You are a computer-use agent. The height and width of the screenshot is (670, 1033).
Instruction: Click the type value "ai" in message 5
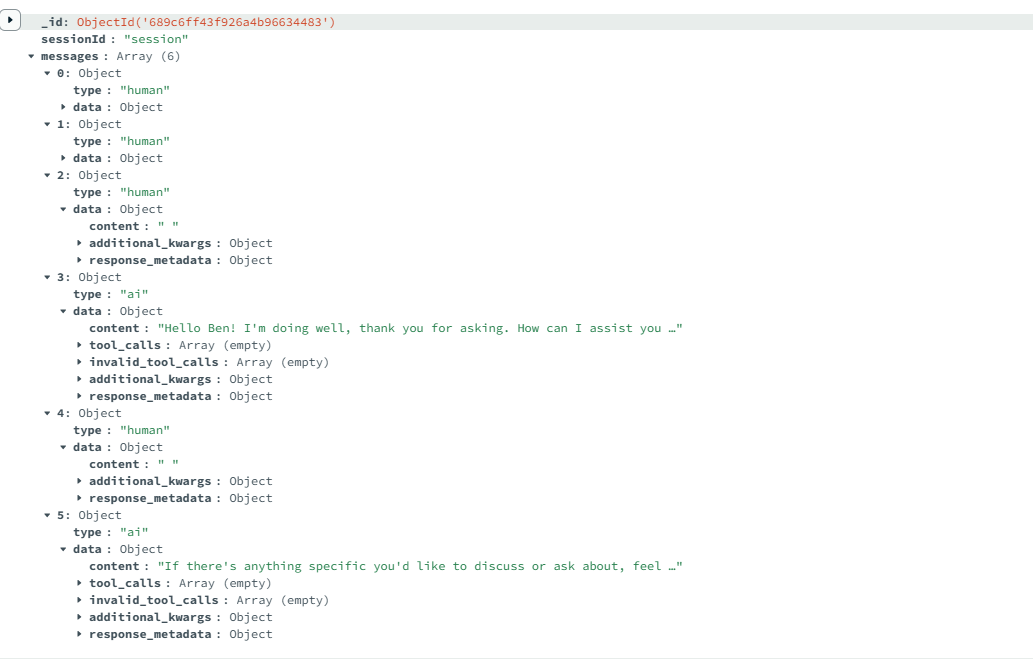coord(134,532)
